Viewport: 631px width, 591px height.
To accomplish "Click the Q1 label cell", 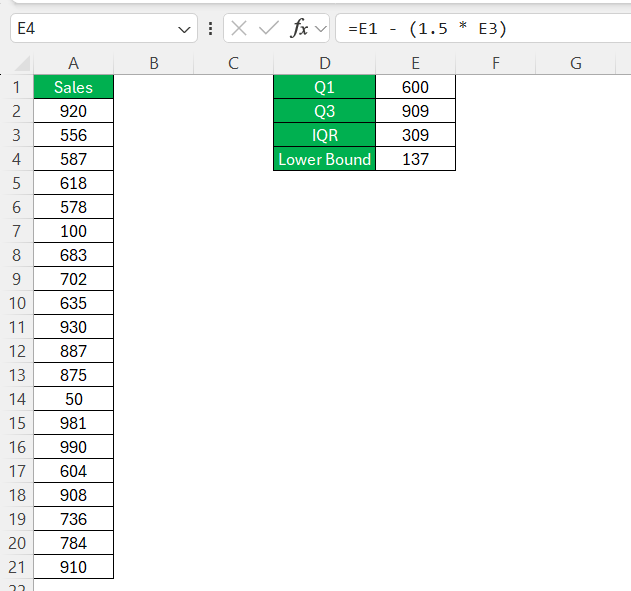I will click(324, 87).
